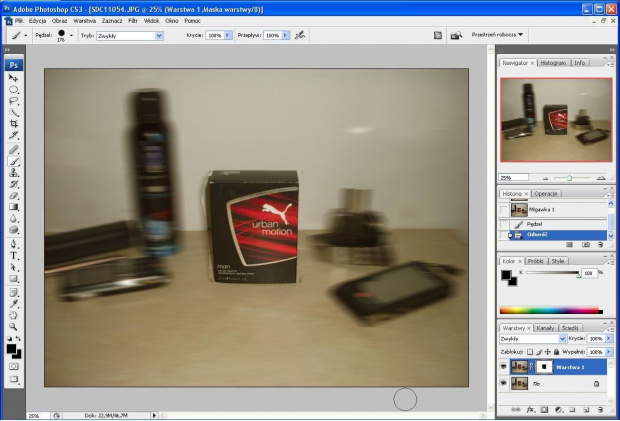Select the Healing Brush tool
620x421 pixels.
click(x=13, y=149)
